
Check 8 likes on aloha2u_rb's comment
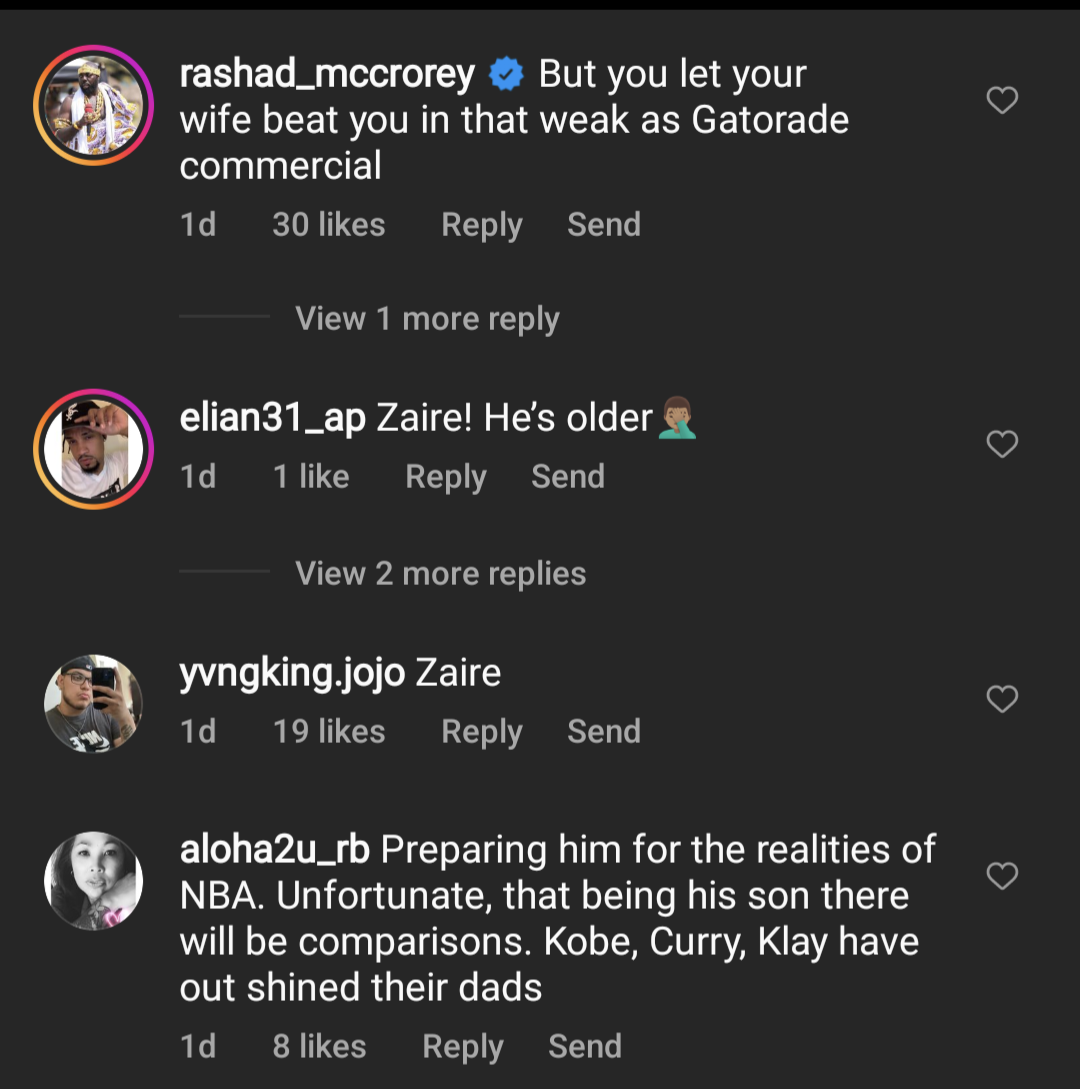pos(319,1046)
